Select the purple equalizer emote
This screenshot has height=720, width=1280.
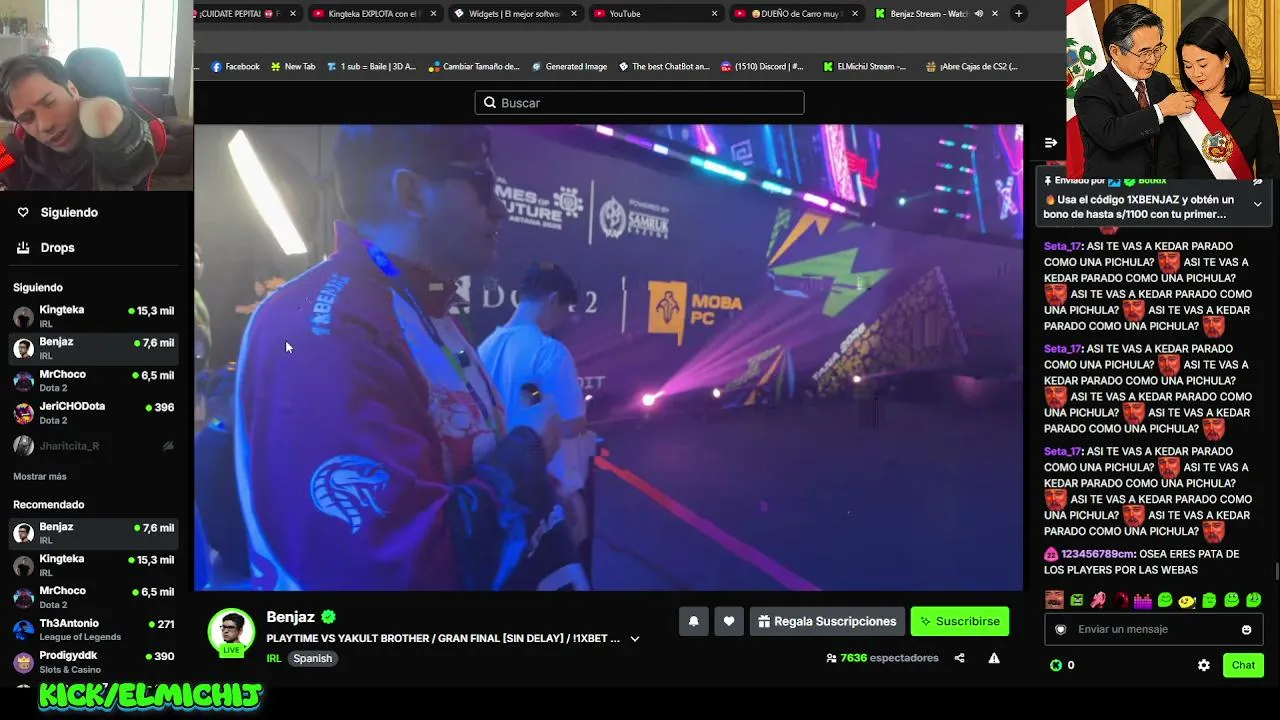point(1142,600)
